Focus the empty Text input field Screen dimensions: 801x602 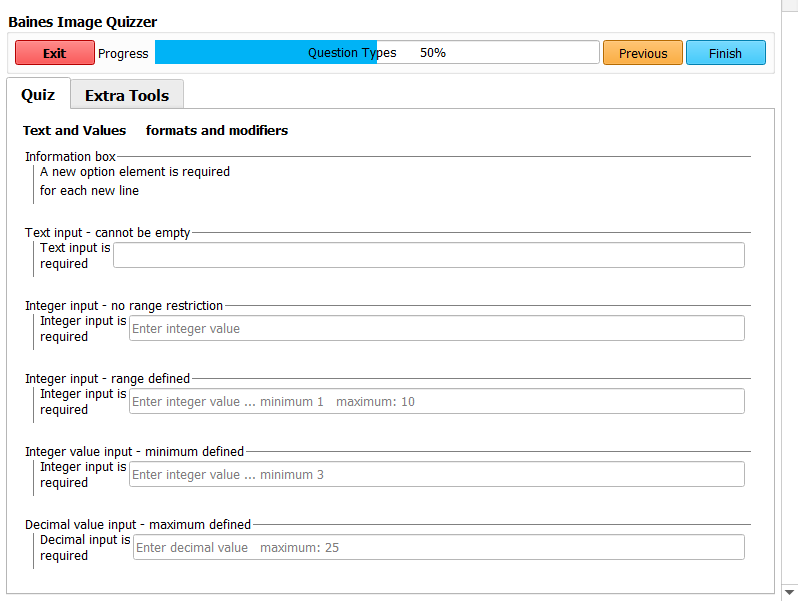pyautogui.click(x=428, y=255)
